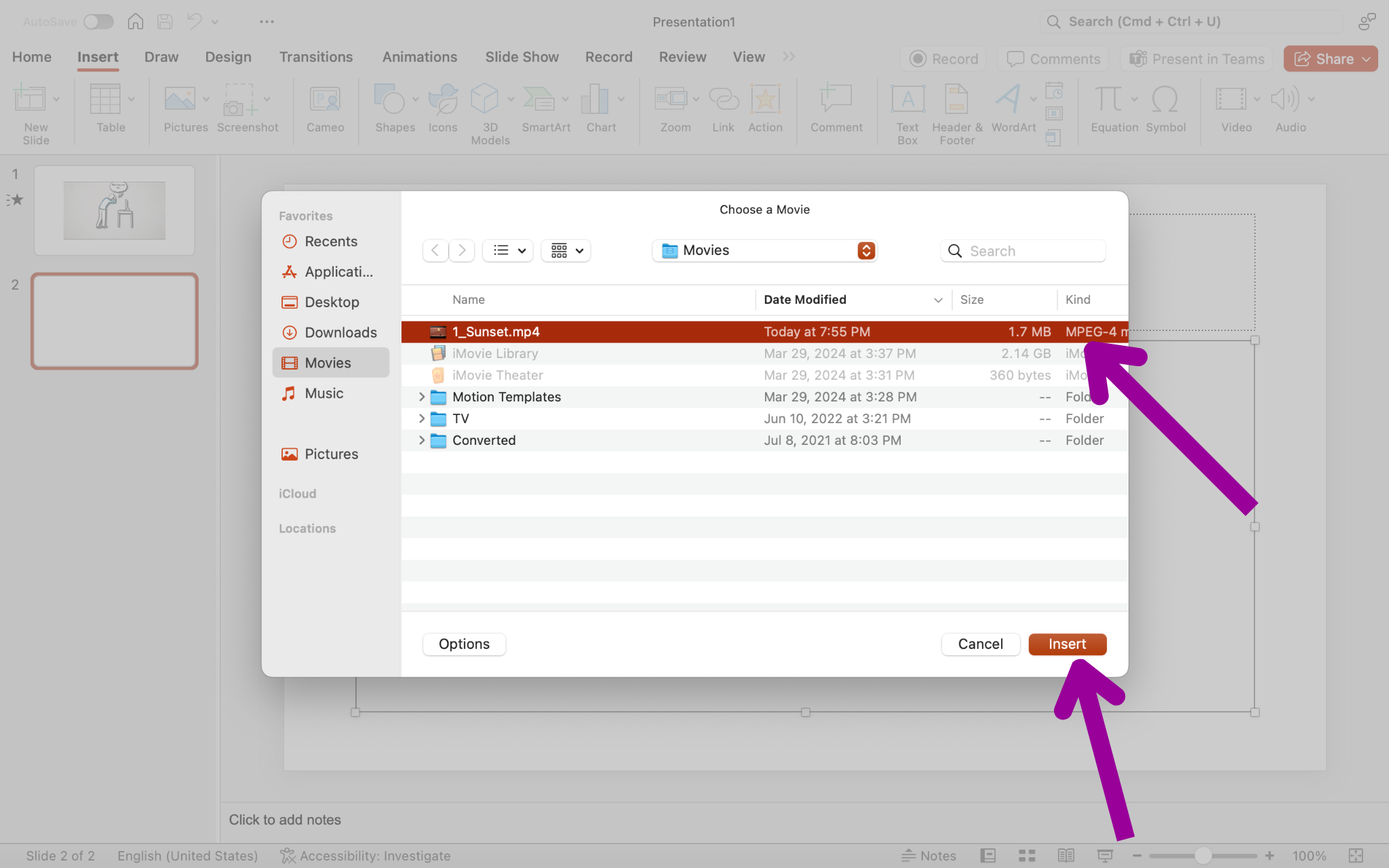Toggle the Notes pane in status bar
Image resolution: width=1389 pixels, height=868 pixels.
click(929, 856)
